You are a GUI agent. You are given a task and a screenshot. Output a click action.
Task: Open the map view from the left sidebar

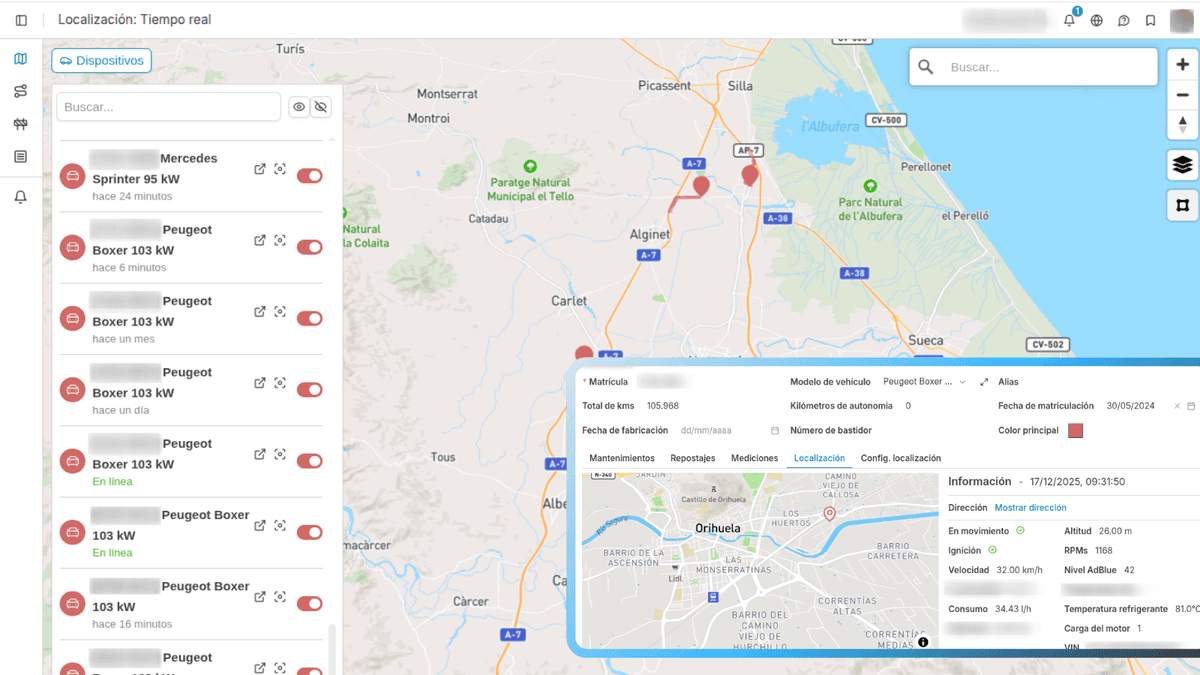click(20, 59)
